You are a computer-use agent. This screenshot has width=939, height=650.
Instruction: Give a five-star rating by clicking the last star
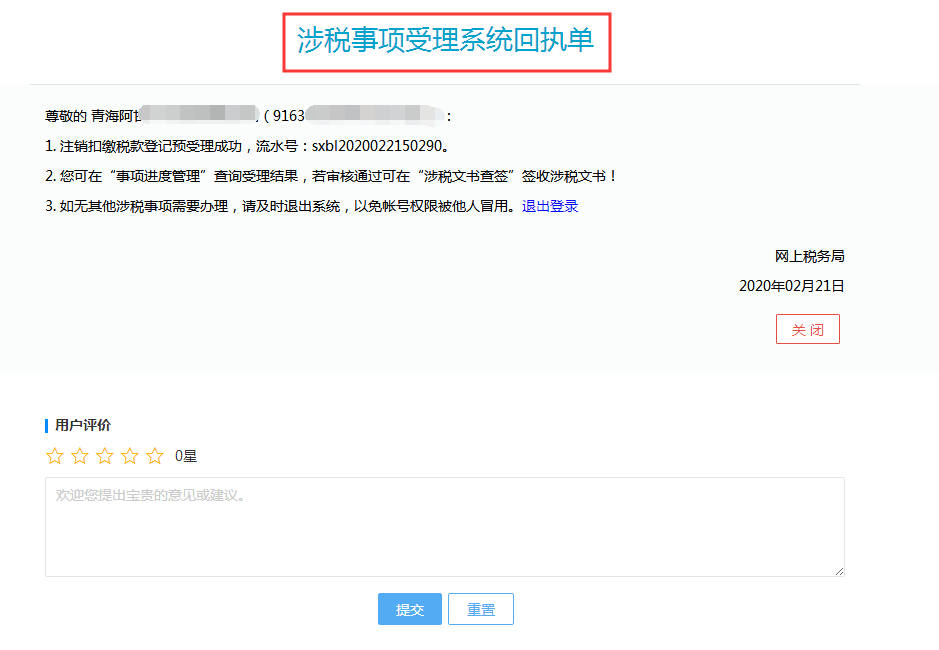tap(155, 455)
